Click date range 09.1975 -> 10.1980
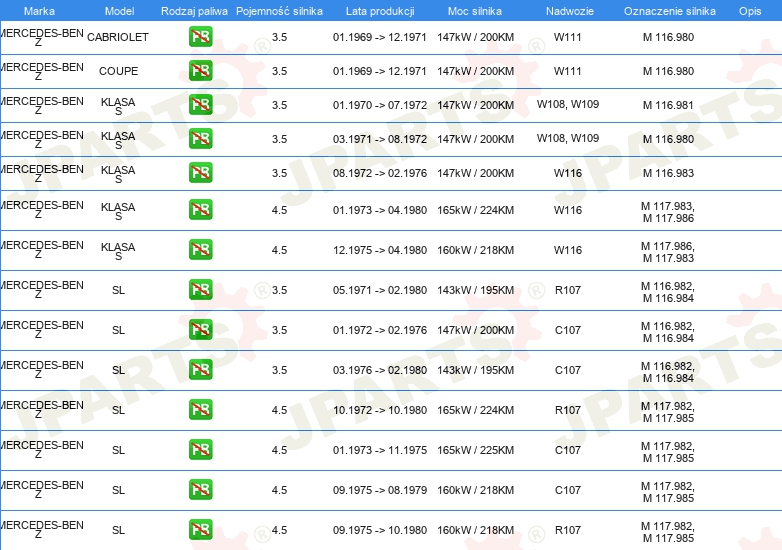782x550 pixels. tap(380, 530)
